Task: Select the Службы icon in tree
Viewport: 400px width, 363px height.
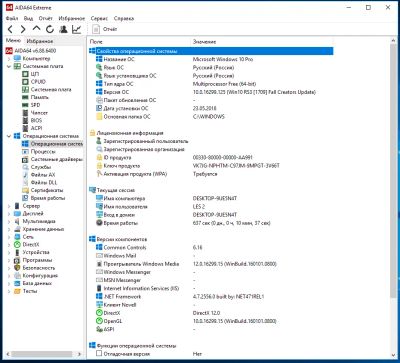Action: point(25,167)
